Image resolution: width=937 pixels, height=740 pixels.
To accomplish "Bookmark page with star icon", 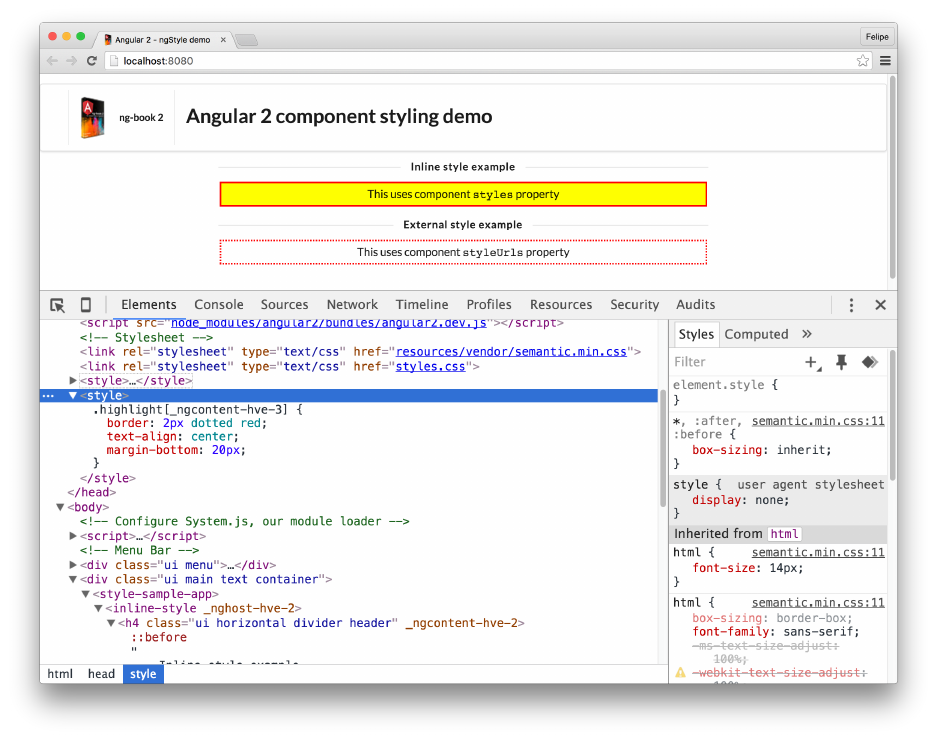I will click(862, 60).
